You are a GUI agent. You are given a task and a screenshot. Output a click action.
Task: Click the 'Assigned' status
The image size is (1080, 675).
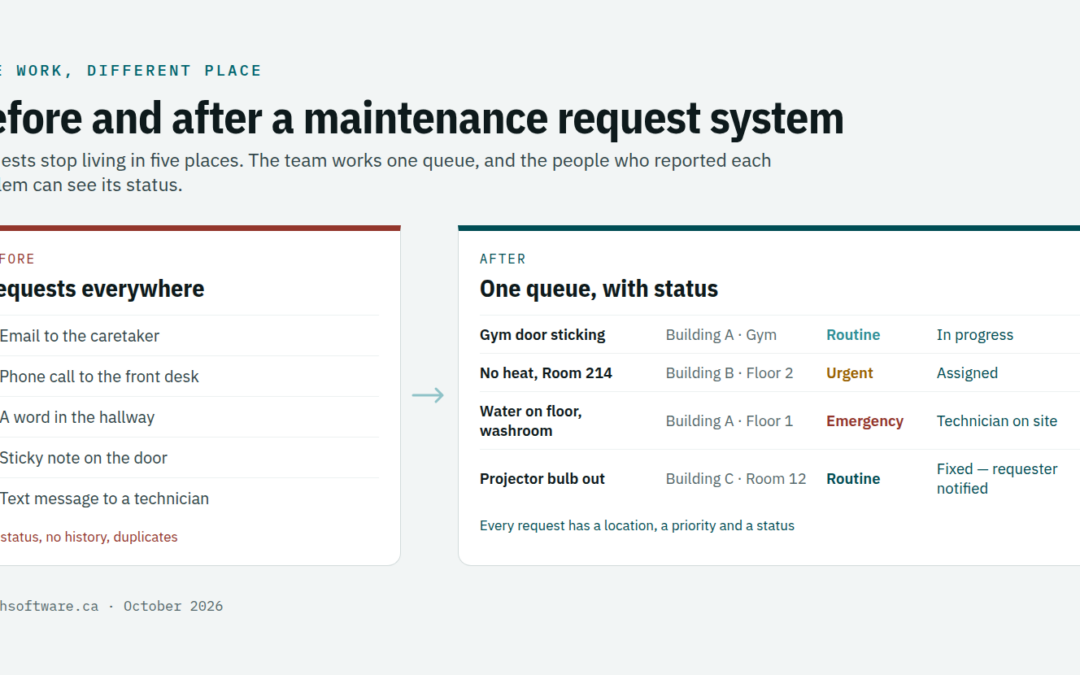click(967, 373)
